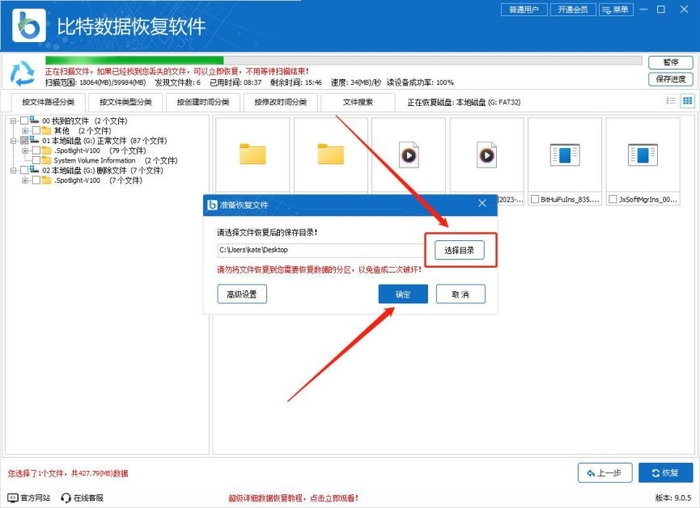Check the BitHuiFuIns file checkbox
Screen dimensions: 700x508
[x=534, y=199]
